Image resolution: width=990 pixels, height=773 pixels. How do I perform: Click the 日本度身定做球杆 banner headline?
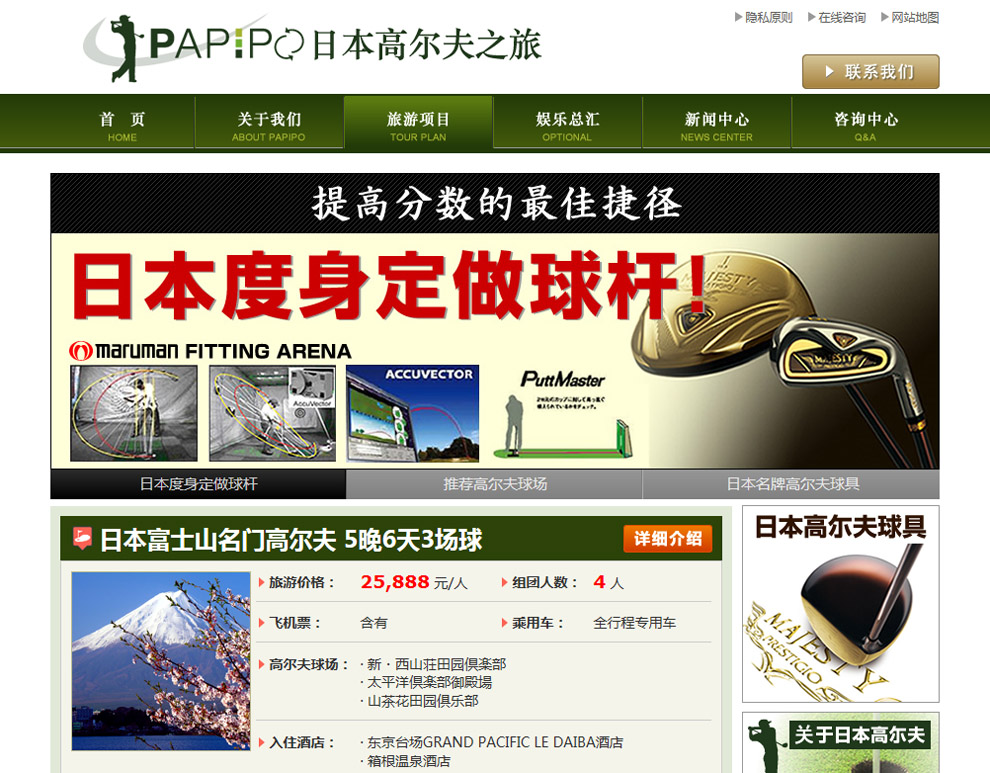(x=389, y=285)
